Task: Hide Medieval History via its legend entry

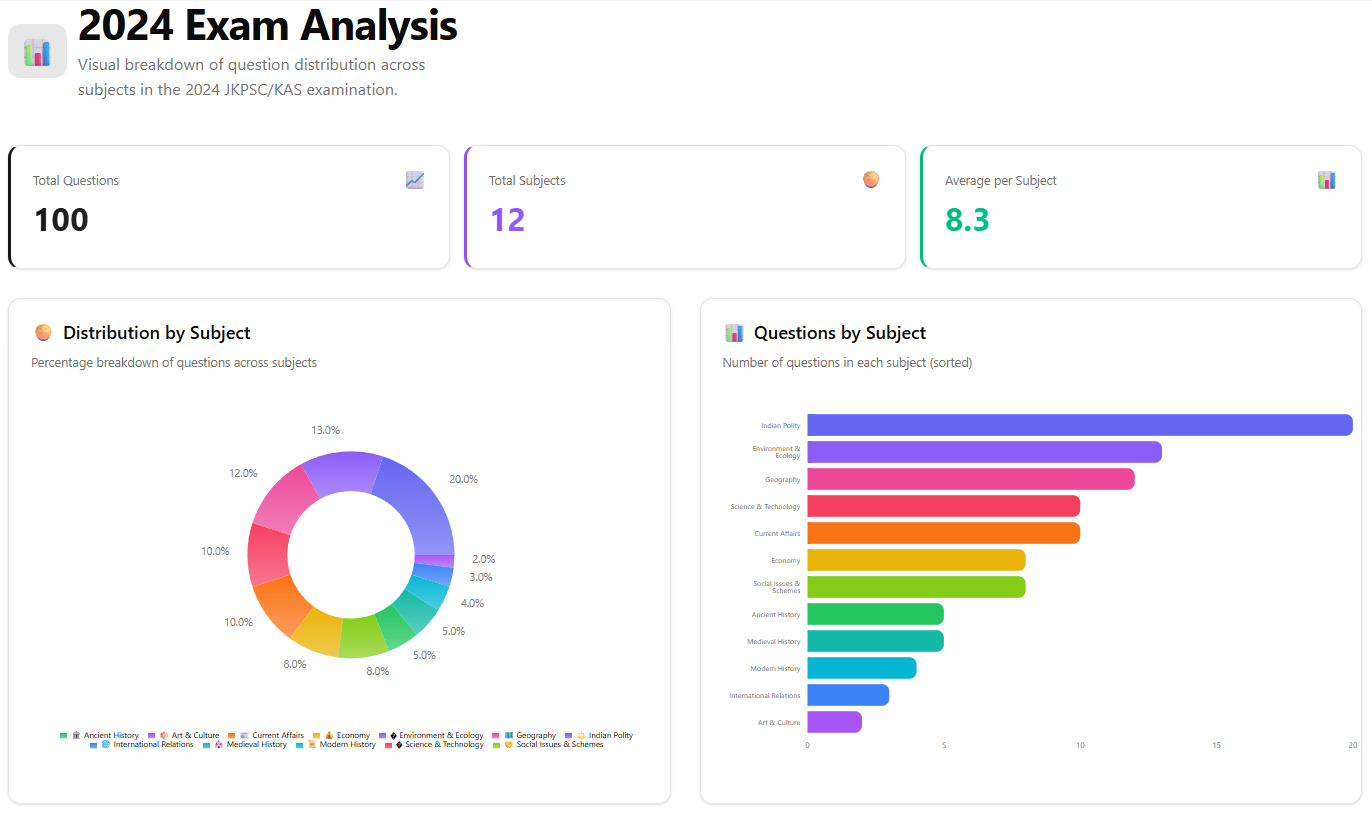Action: 256,745
